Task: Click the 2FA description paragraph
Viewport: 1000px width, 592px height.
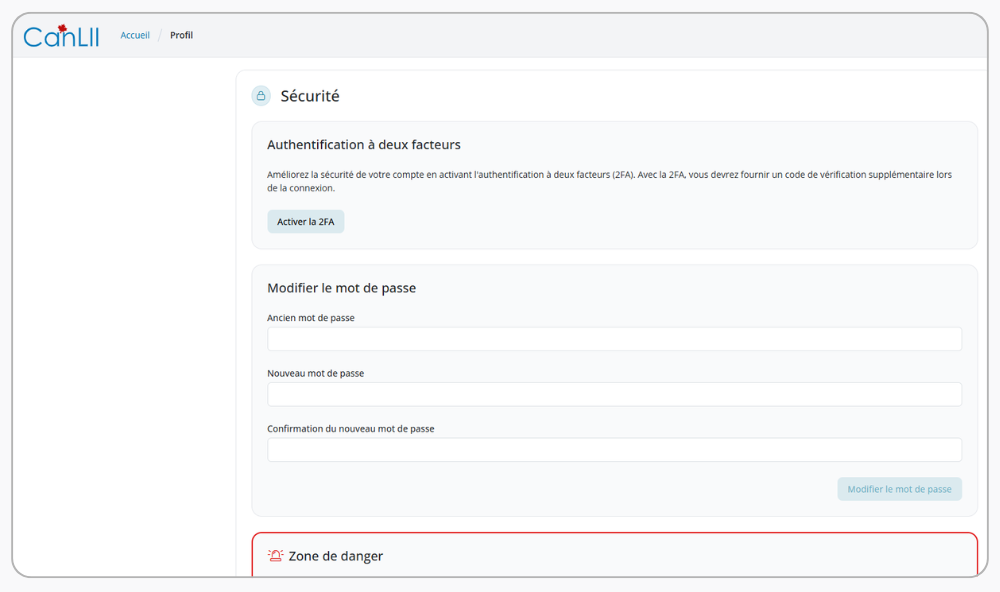Action: [609, 181]
